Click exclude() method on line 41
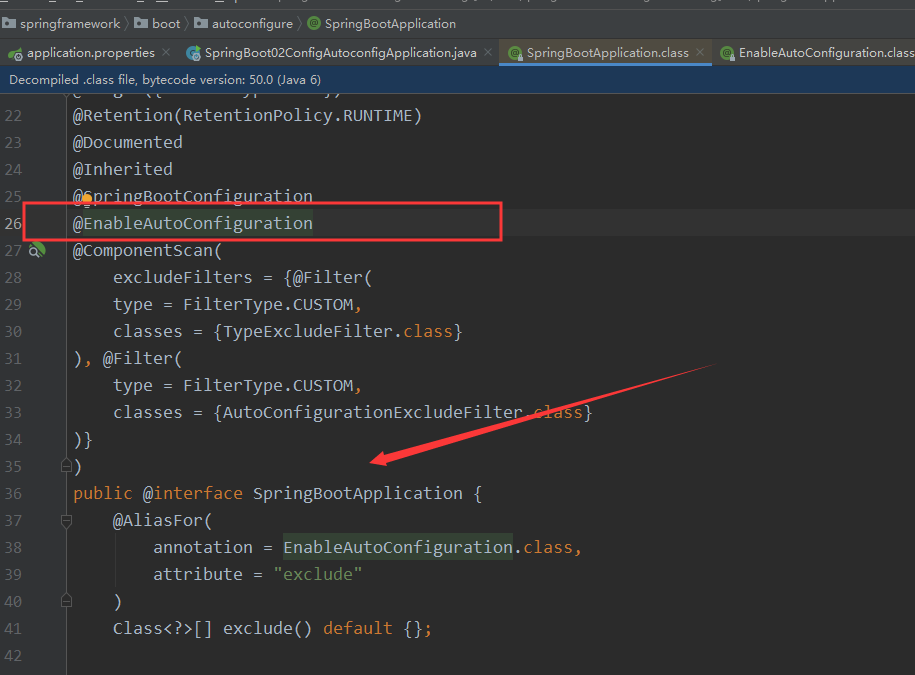This screenshot has height=675, width=915. click(267, 628)
